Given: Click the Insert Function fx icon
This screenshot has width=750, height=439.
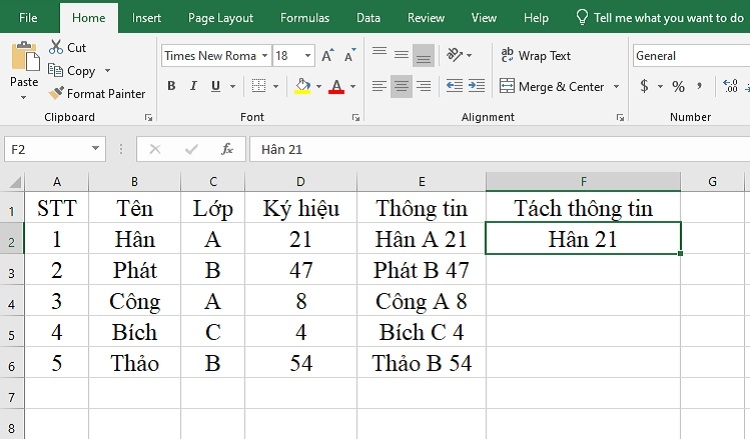Looking at the screenshot, I should [x=227, y=149].
